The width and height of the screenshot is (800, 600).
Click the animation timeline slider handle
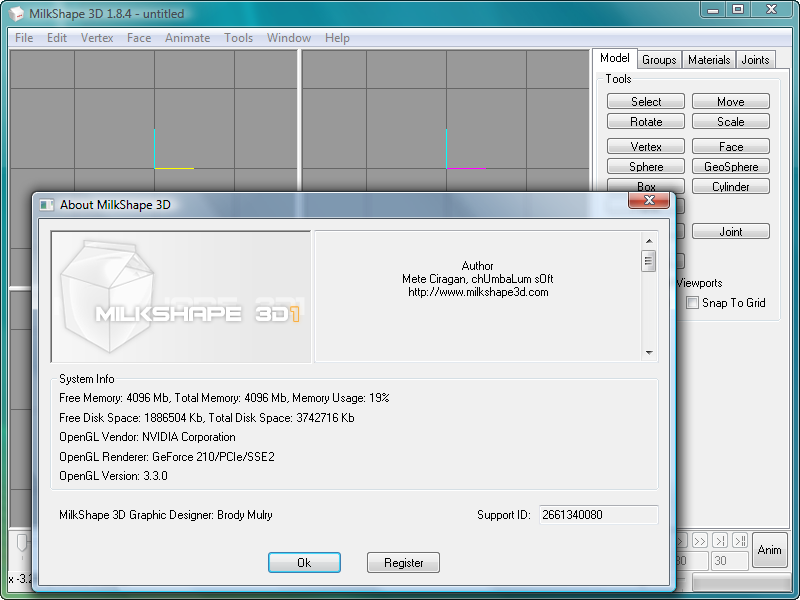pyautogui.click(x=22, y=542)
